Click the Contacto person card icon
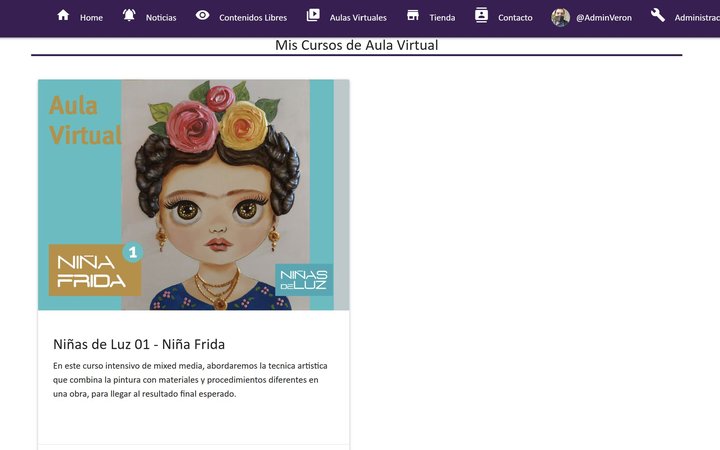Screen dimensions: 720x450 [x=481, y=15]
